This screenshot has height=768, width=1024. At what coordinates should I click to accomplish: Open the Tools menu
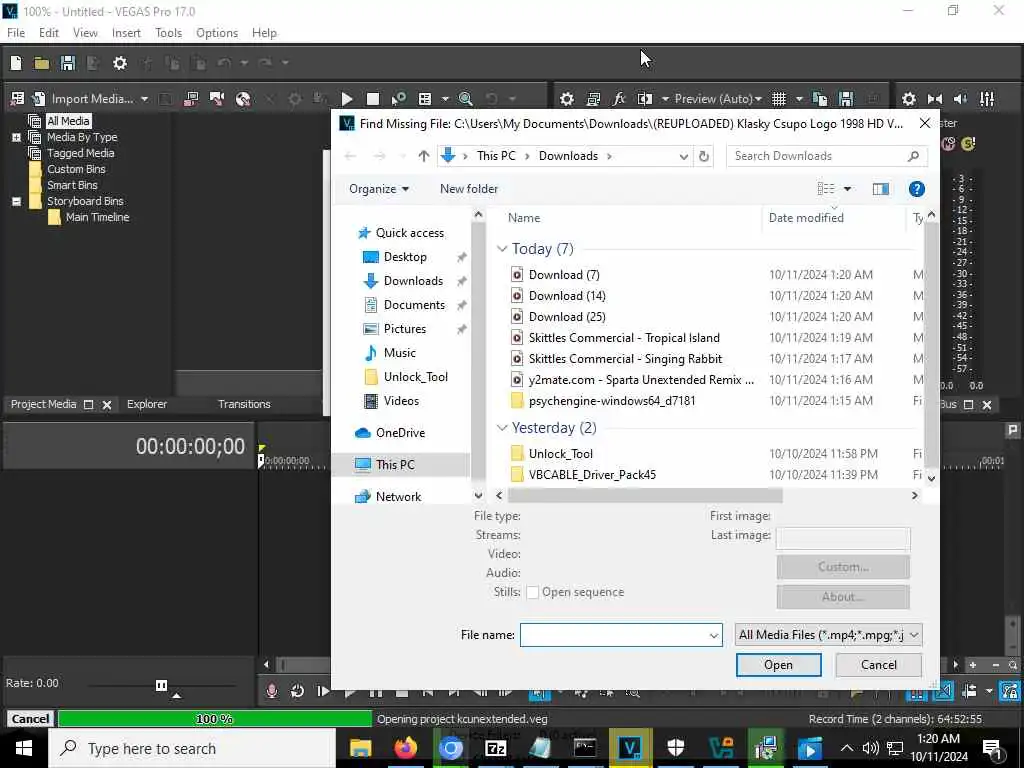pos(168,33)
